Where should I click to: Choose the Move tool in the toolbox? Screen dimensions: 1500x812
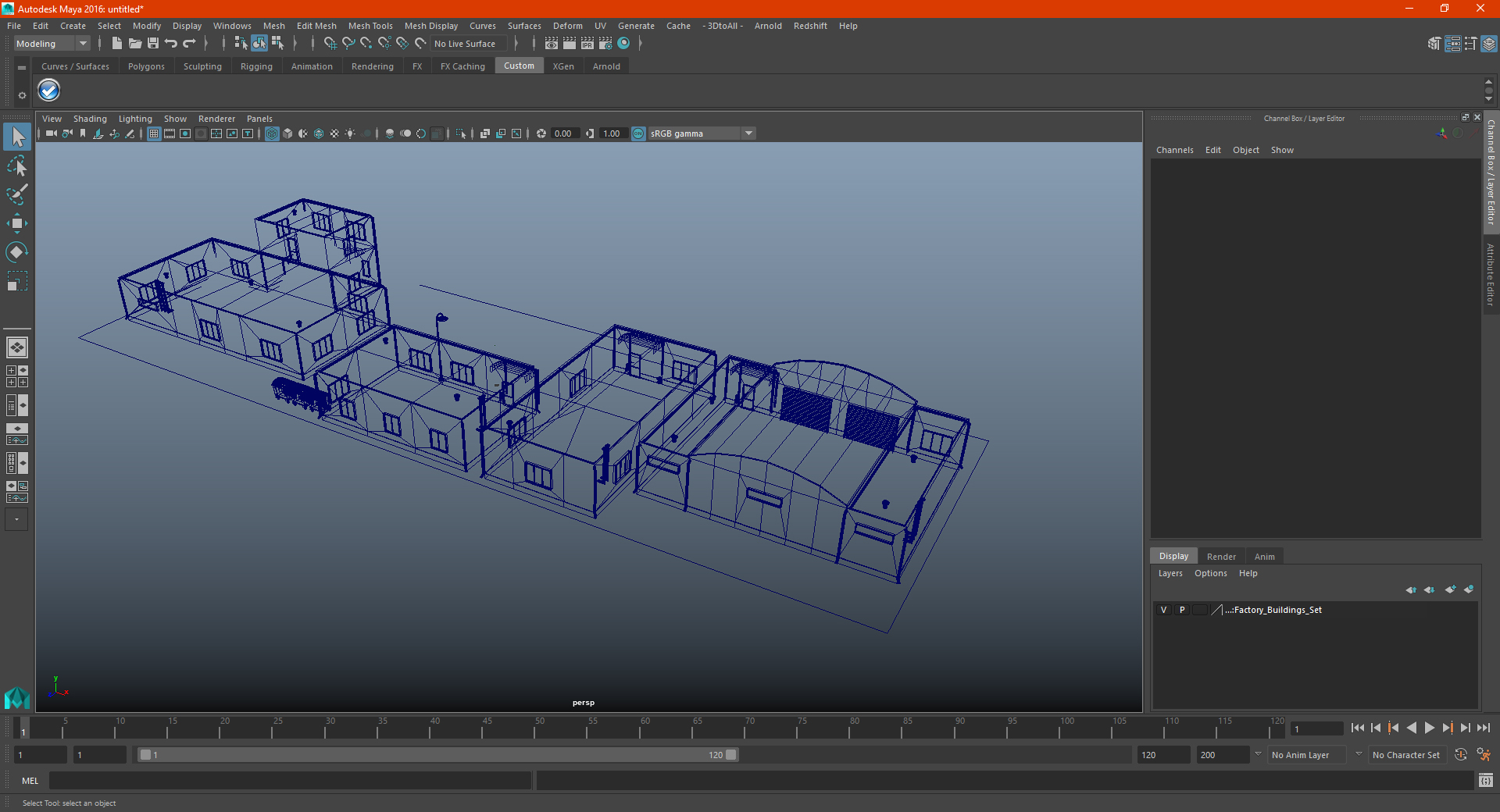pos(17,223)
